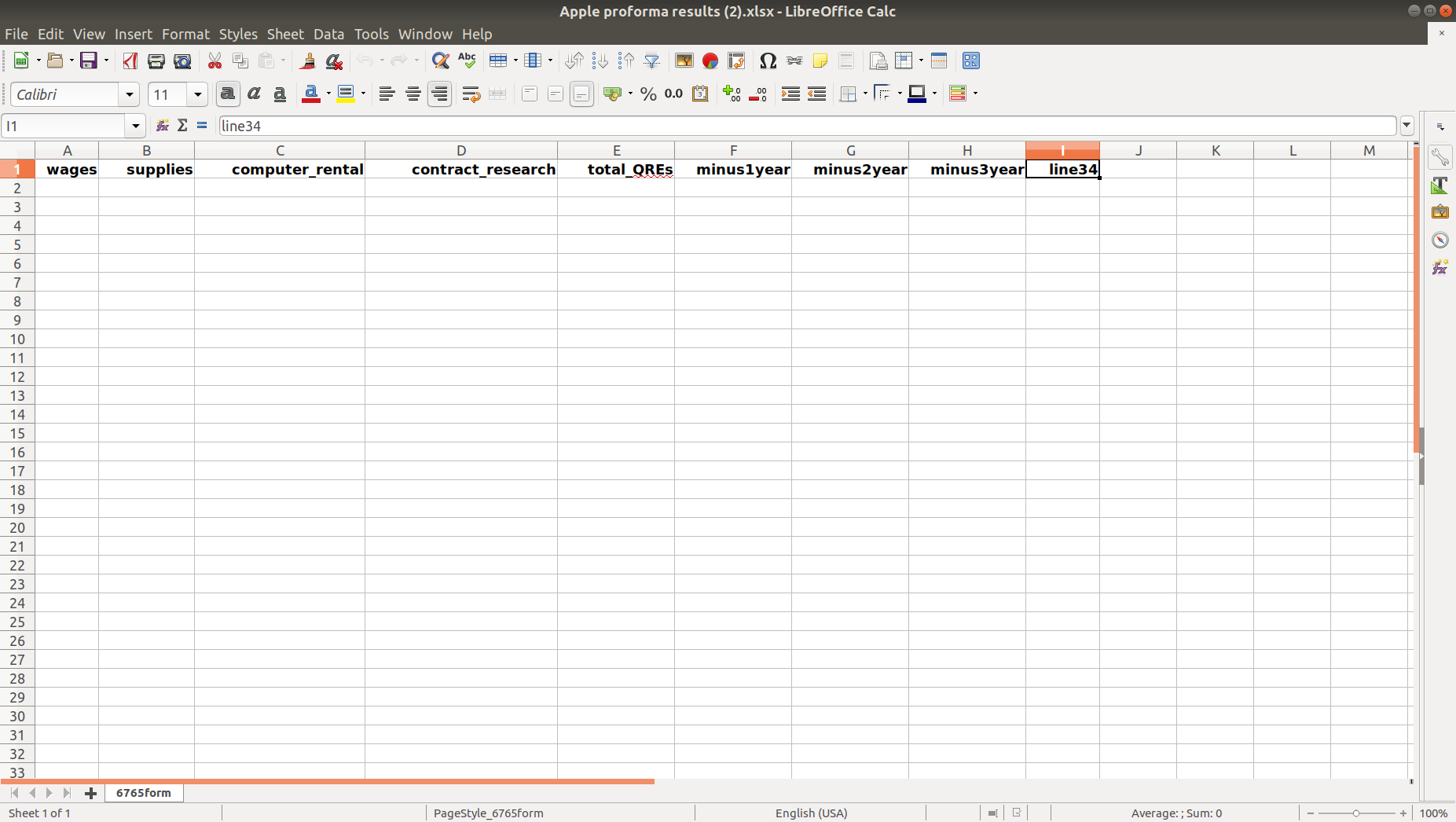1456x822 pixels.
Task: Toggle Wrap Text for the cell
Action: (471, 94)
